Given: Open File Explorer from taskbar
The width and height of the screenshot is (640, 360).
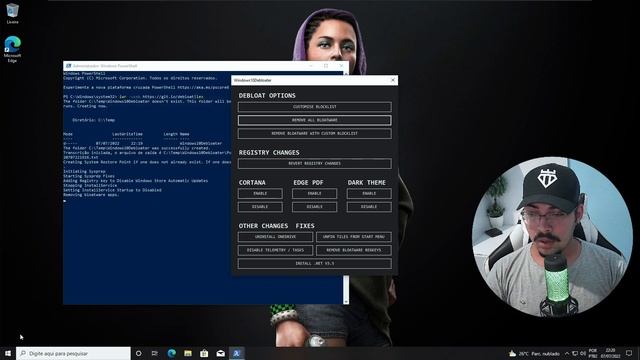Looking at the screenshot, I should (x=188, y=353).
